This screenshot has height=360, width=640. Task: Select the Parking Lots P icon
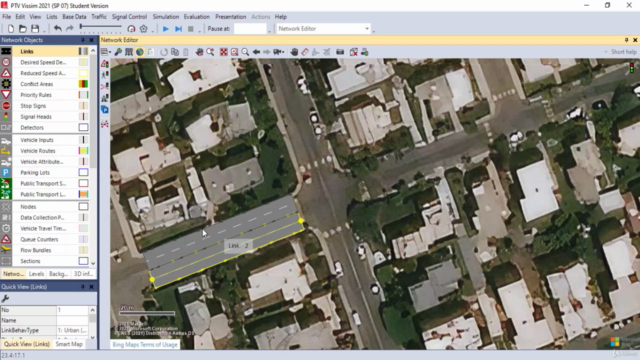point(6,173)
